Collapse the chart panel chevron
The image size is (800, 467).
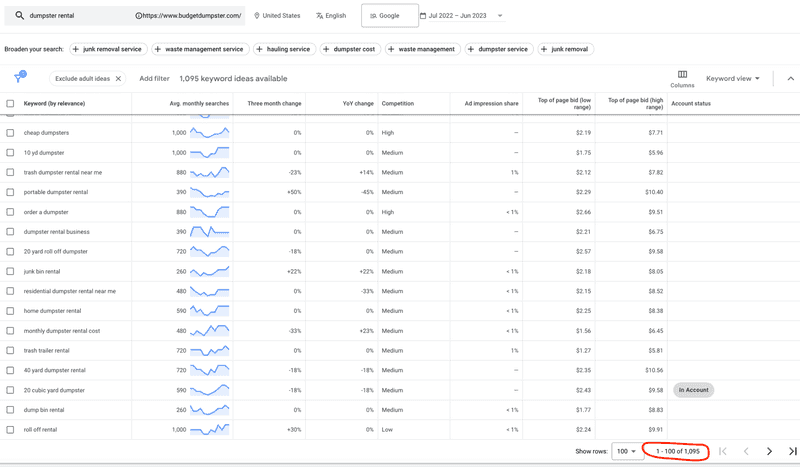790,78
